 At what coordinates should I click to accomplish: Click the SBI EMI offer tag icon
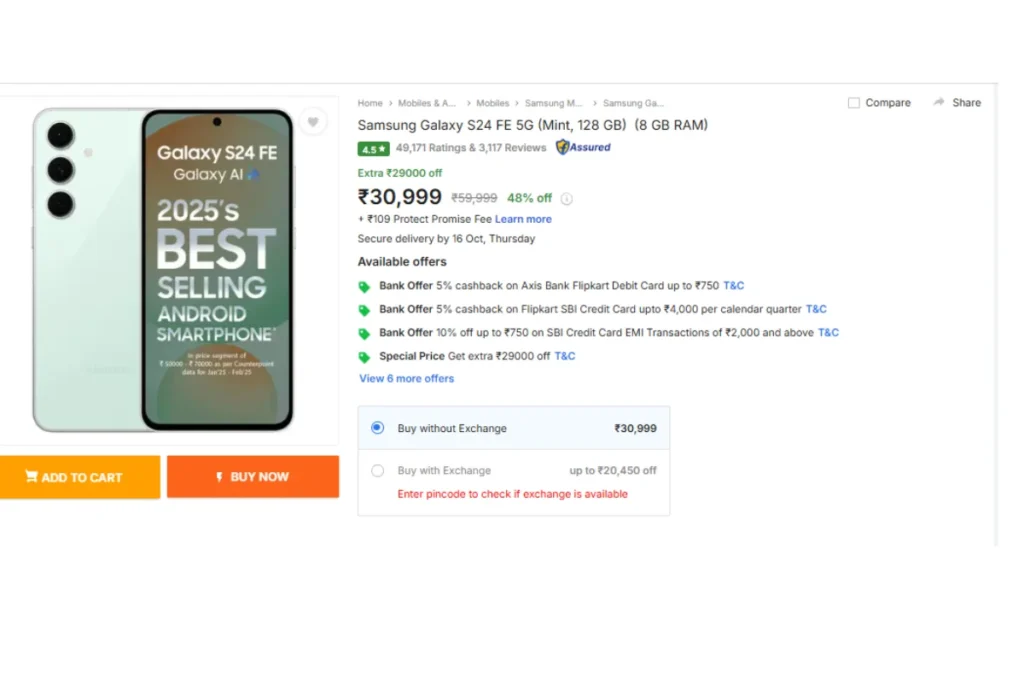tap(364, 333)
